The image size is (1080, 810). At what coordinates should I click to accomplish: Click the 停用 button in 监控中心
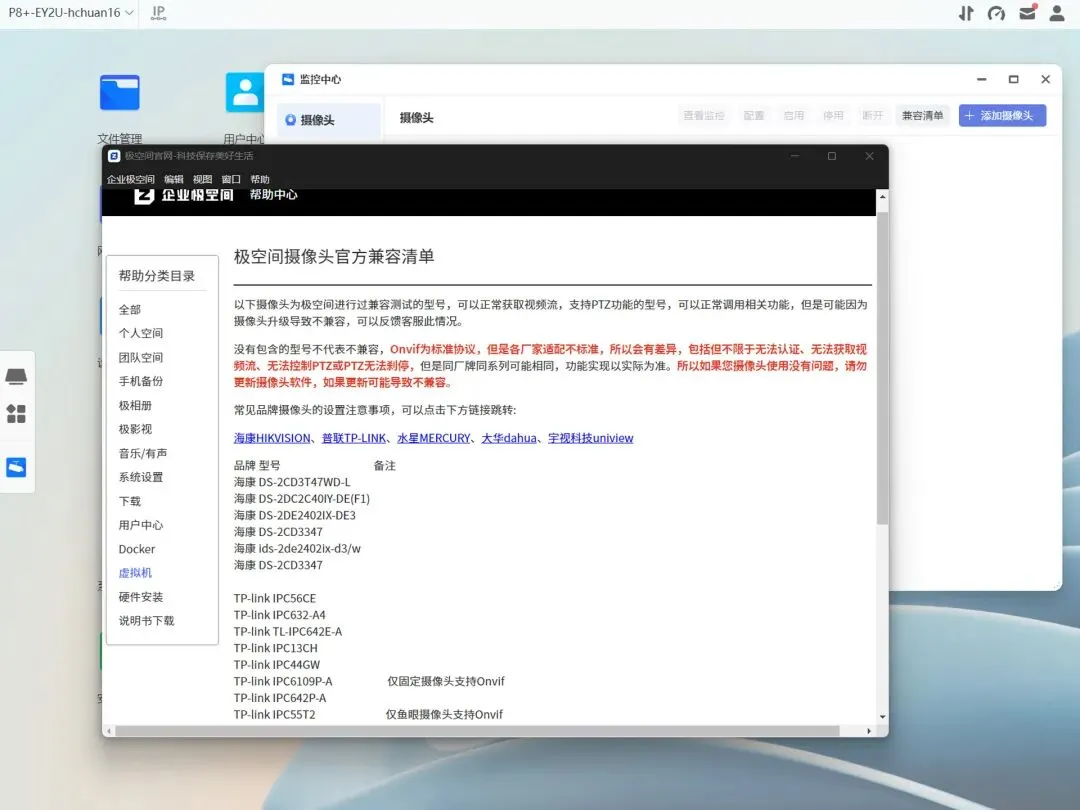click(x=833, y=116)
